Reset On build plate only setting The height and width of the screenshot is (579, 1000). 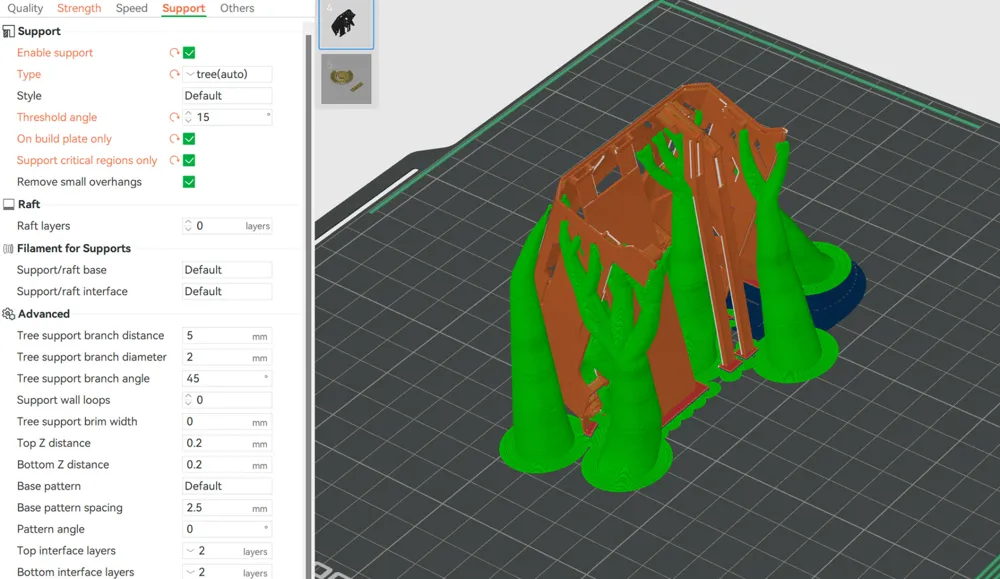pyautogui.click(x=174, y=139)
